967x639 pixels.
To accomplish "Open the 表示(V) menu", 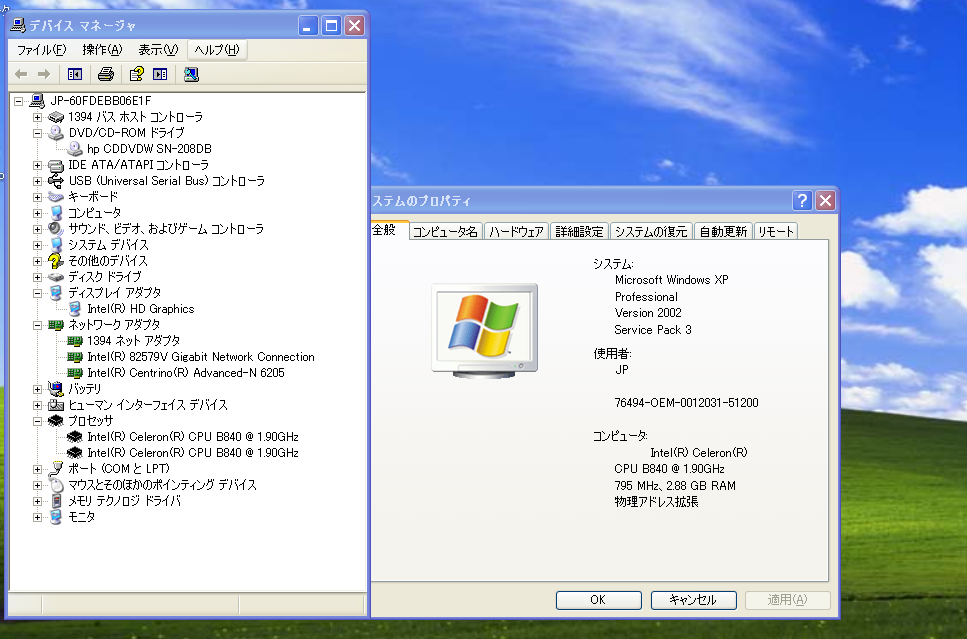I will pyautogui.click(x=158, y=50).
